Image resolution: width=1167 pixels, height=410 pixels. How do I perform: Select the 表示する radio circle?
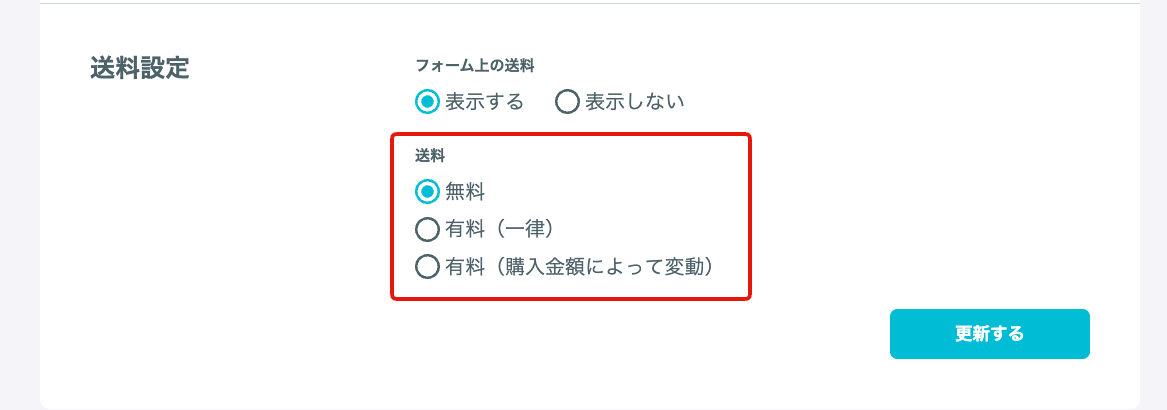click(426, 102)
